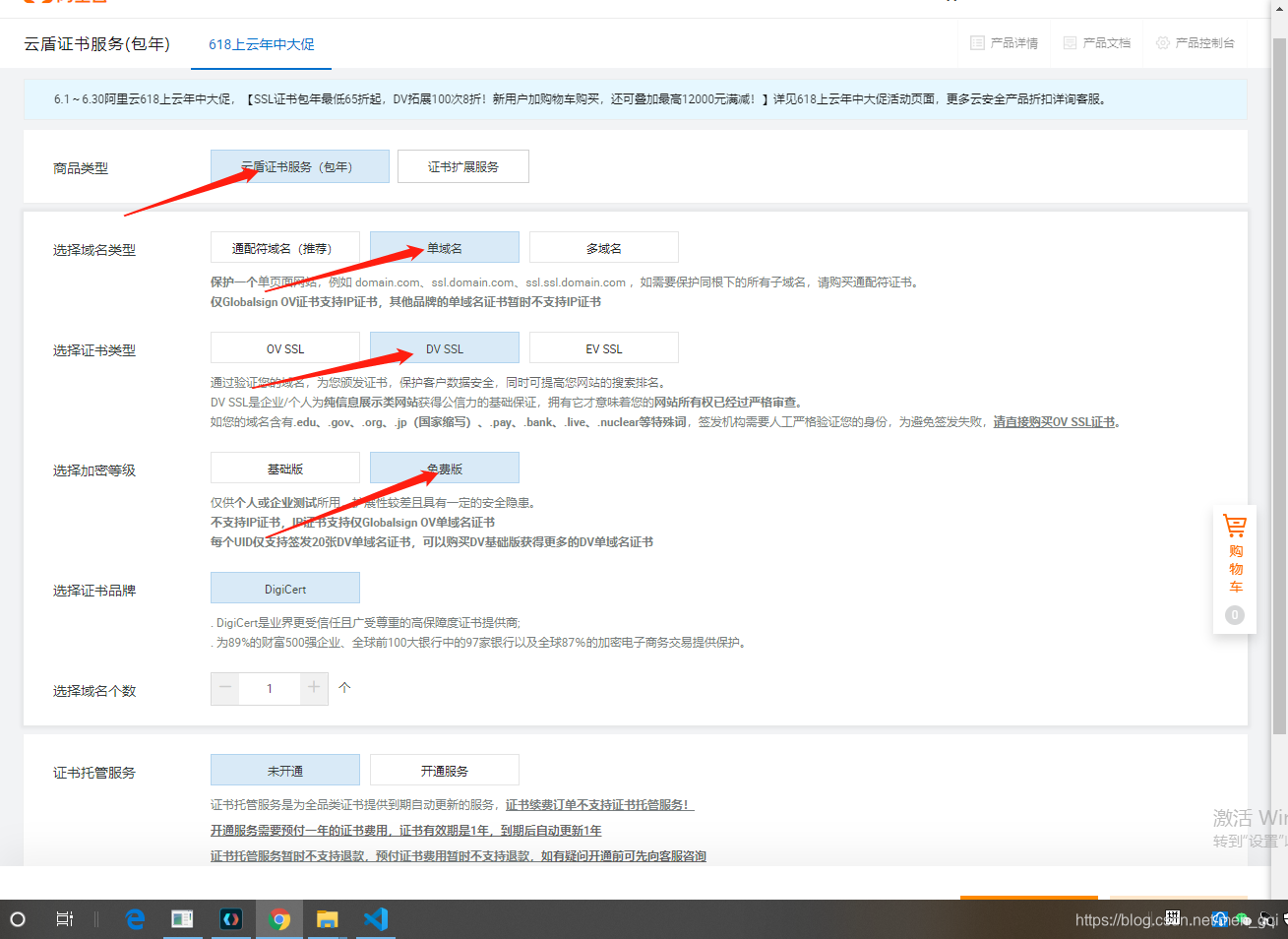This screenshot has width=1288, height=939.
Task: Switch to Google Chrome in taskbar
Action: click(x=280, y=919)
